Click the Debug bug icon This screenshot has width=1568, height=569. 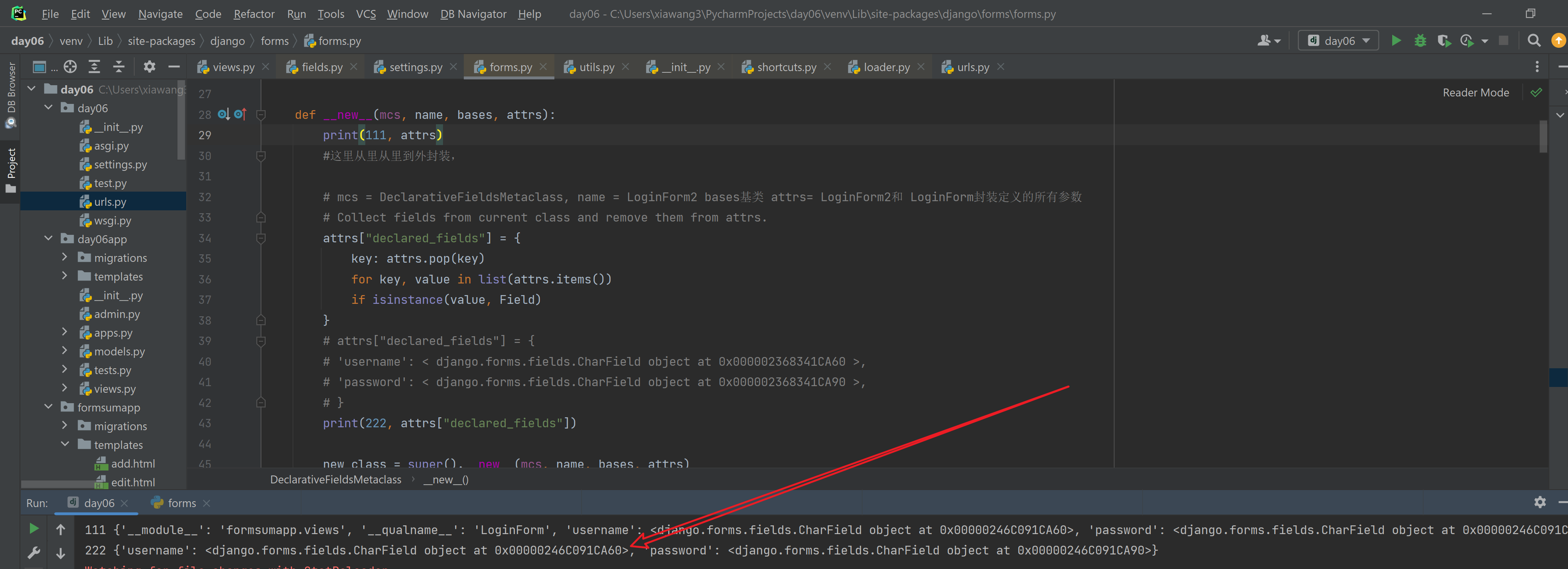point(1420,41)
